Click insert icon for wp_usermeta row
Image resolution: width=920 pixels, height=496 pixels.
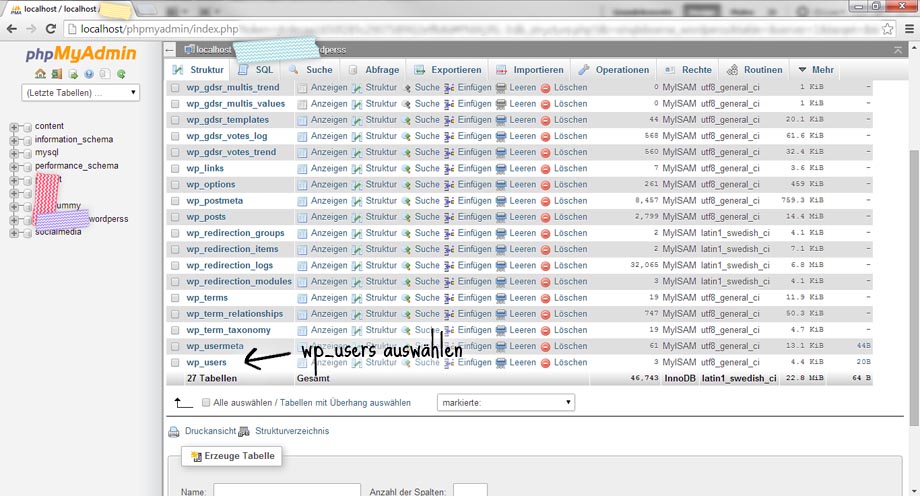tap(449, 346)
